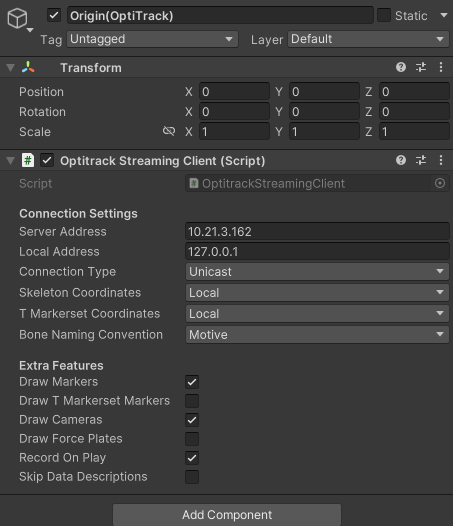
Task: Open the Transform presets icon
Action: (421, 67)
